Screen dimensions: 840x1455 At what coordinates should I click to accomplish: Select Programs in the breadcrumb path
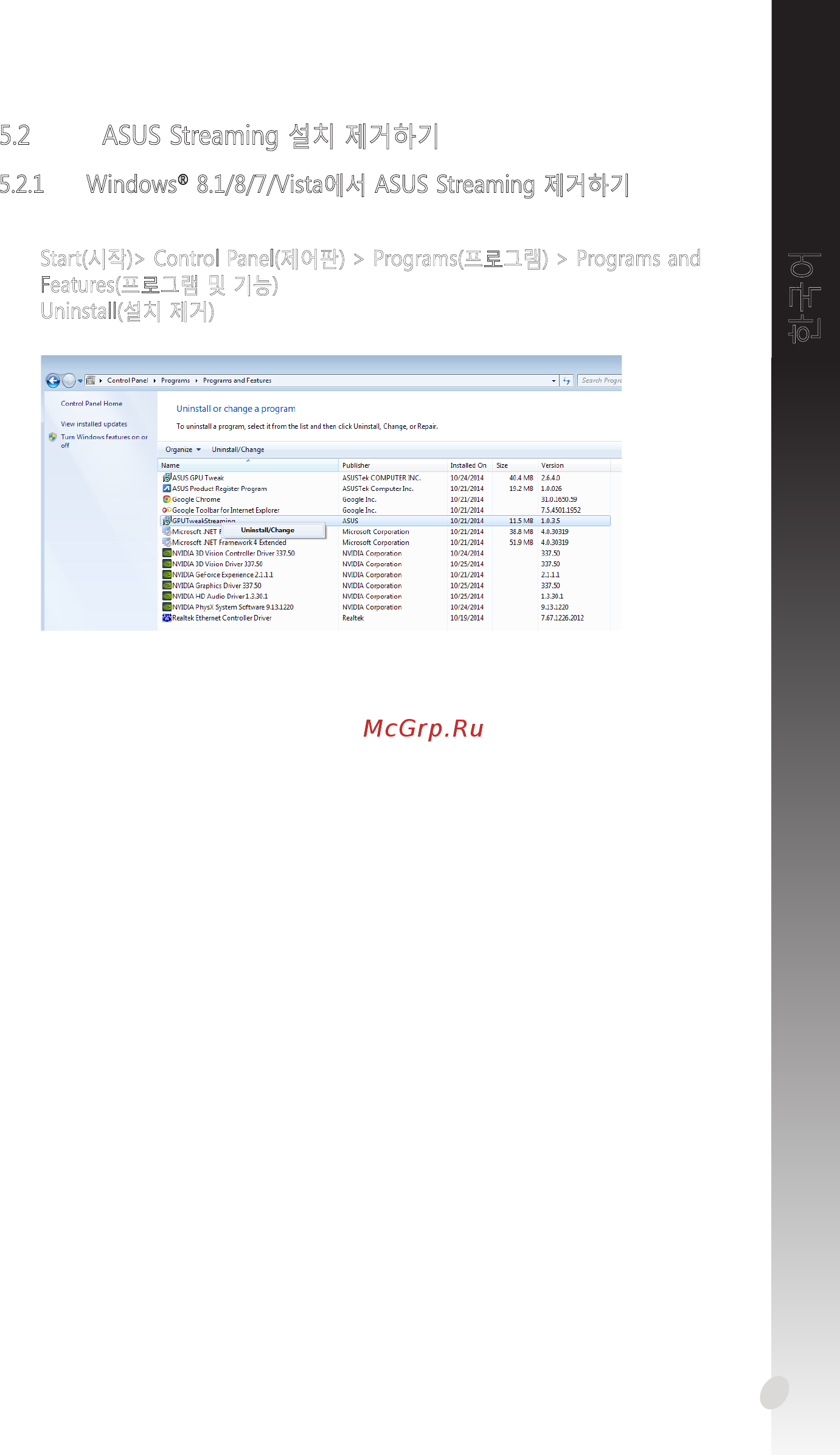click(176, 381)
